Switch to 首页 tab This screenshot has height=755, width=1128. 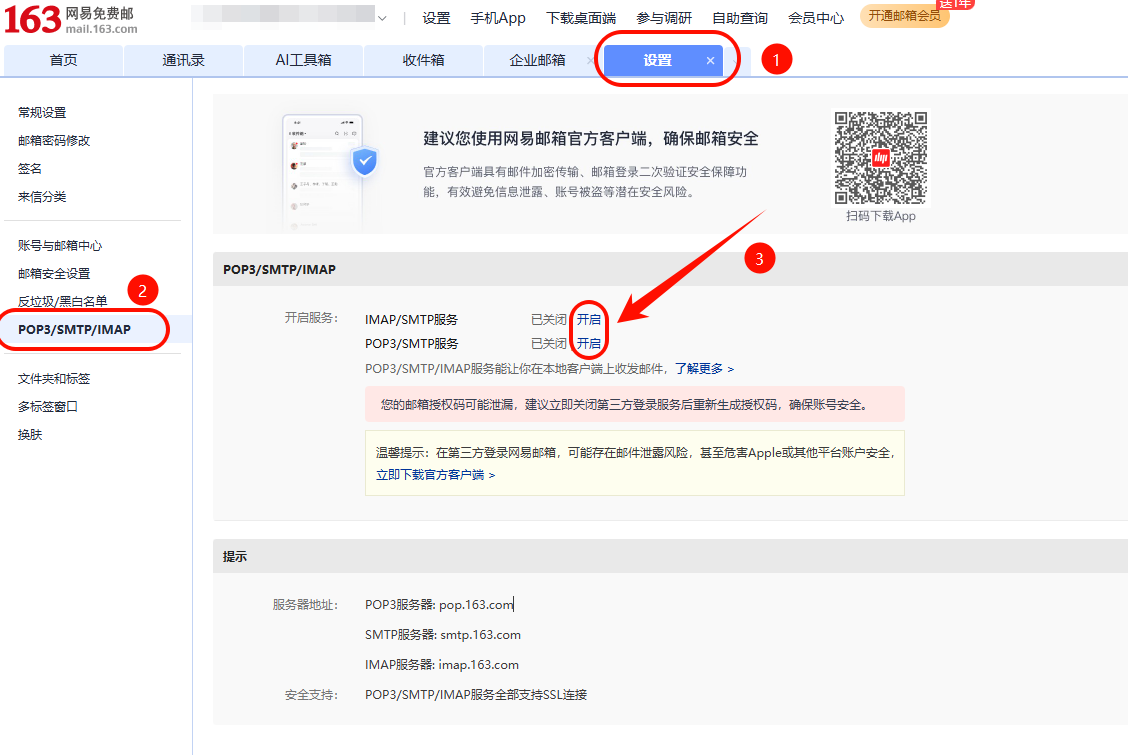coord(63,60)
